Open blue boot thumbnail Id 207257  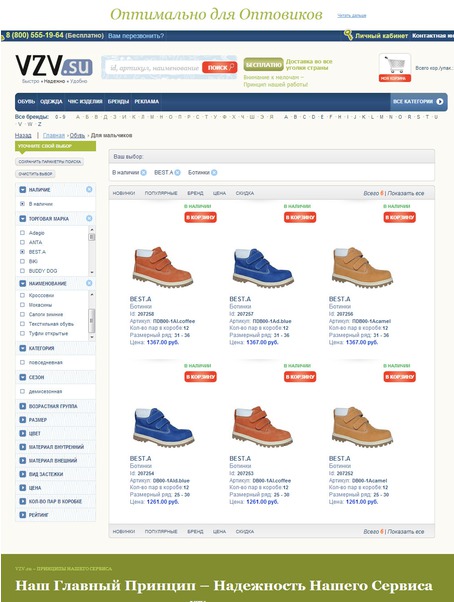[263, 268]
